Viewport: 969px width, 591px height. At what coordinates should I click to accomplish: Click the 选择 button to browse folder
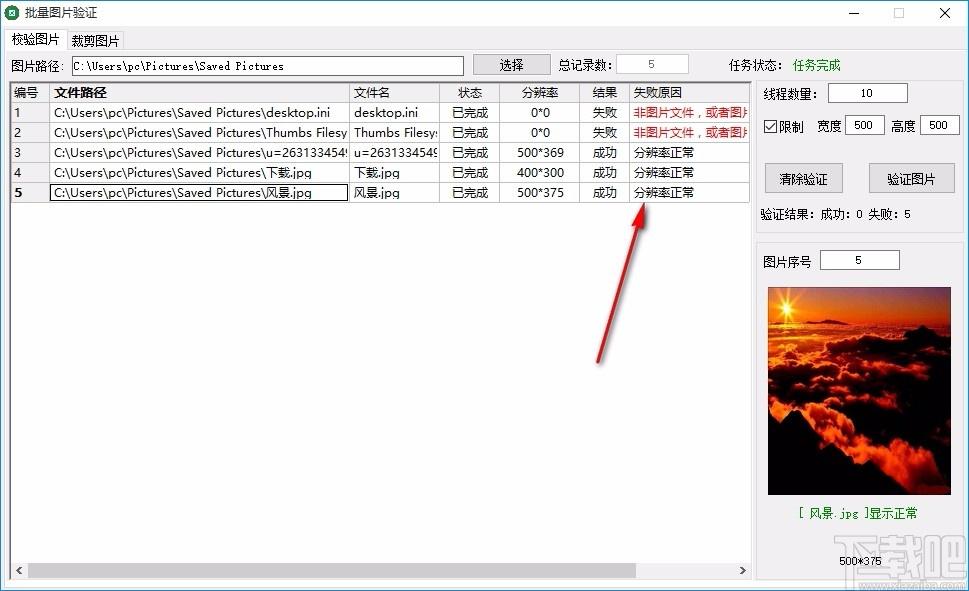511,65
